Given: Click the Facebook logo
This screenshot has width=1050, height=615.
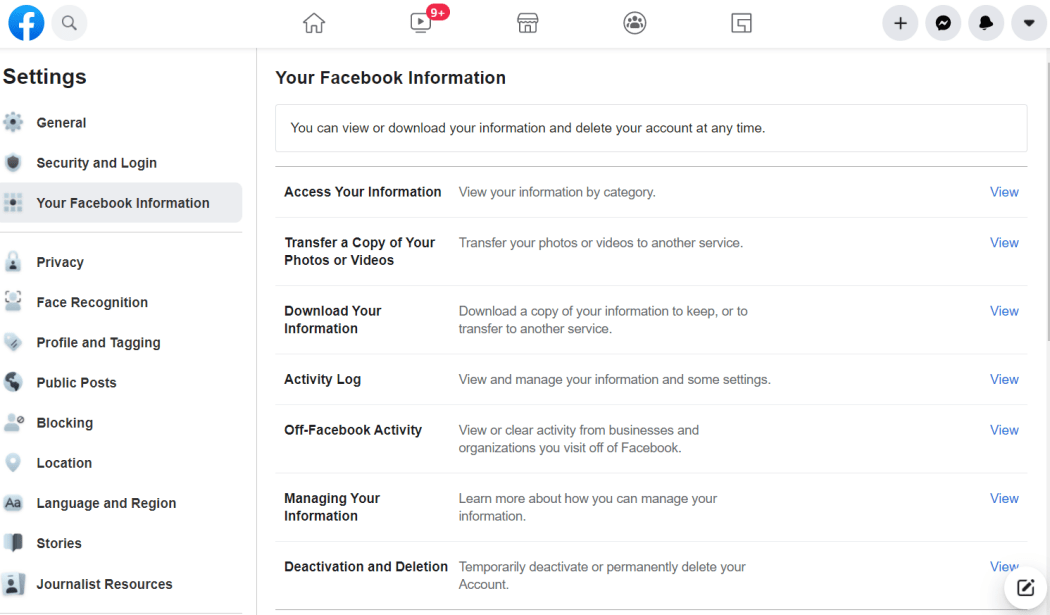Looking at the screenshot, I should (x=26, y=22).
